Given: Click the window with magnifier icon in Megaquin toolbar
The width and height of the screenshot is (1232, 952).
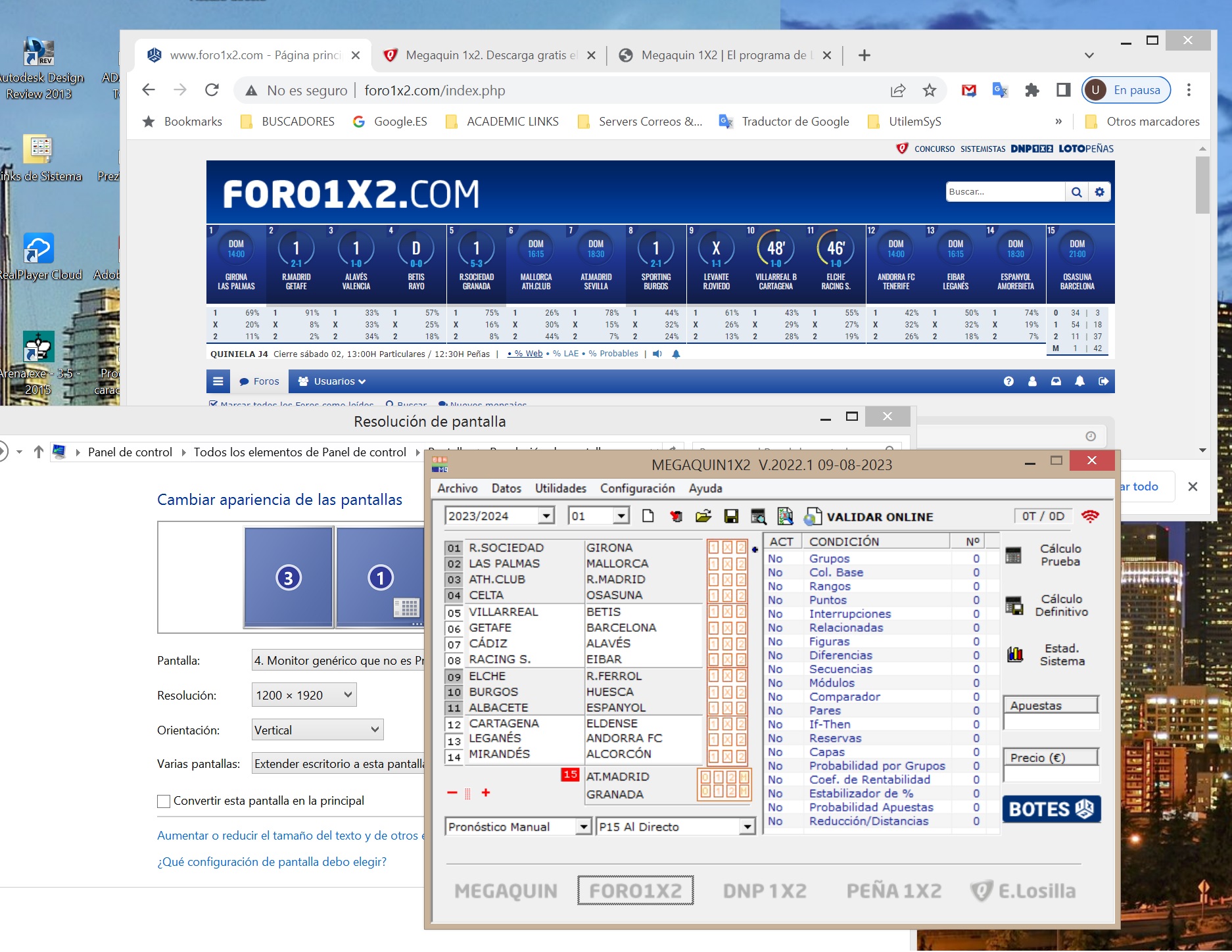Looking at the screenshot, I should pyautogui.click(x=758, y=516).
